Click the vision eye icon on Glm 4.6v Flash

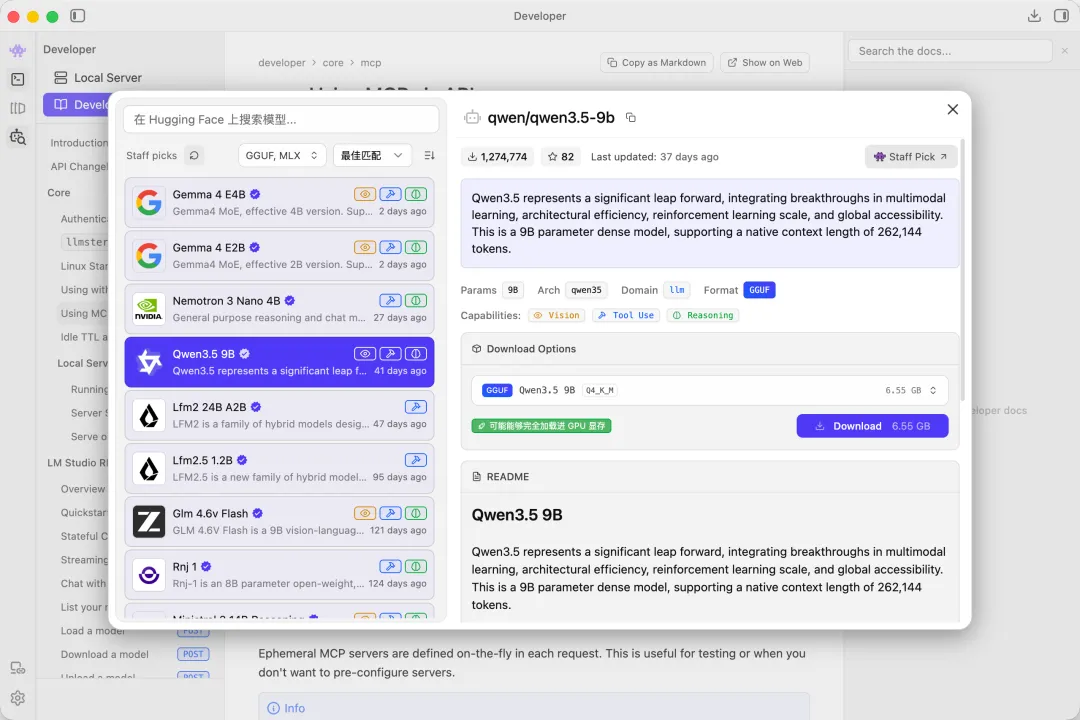365,513
